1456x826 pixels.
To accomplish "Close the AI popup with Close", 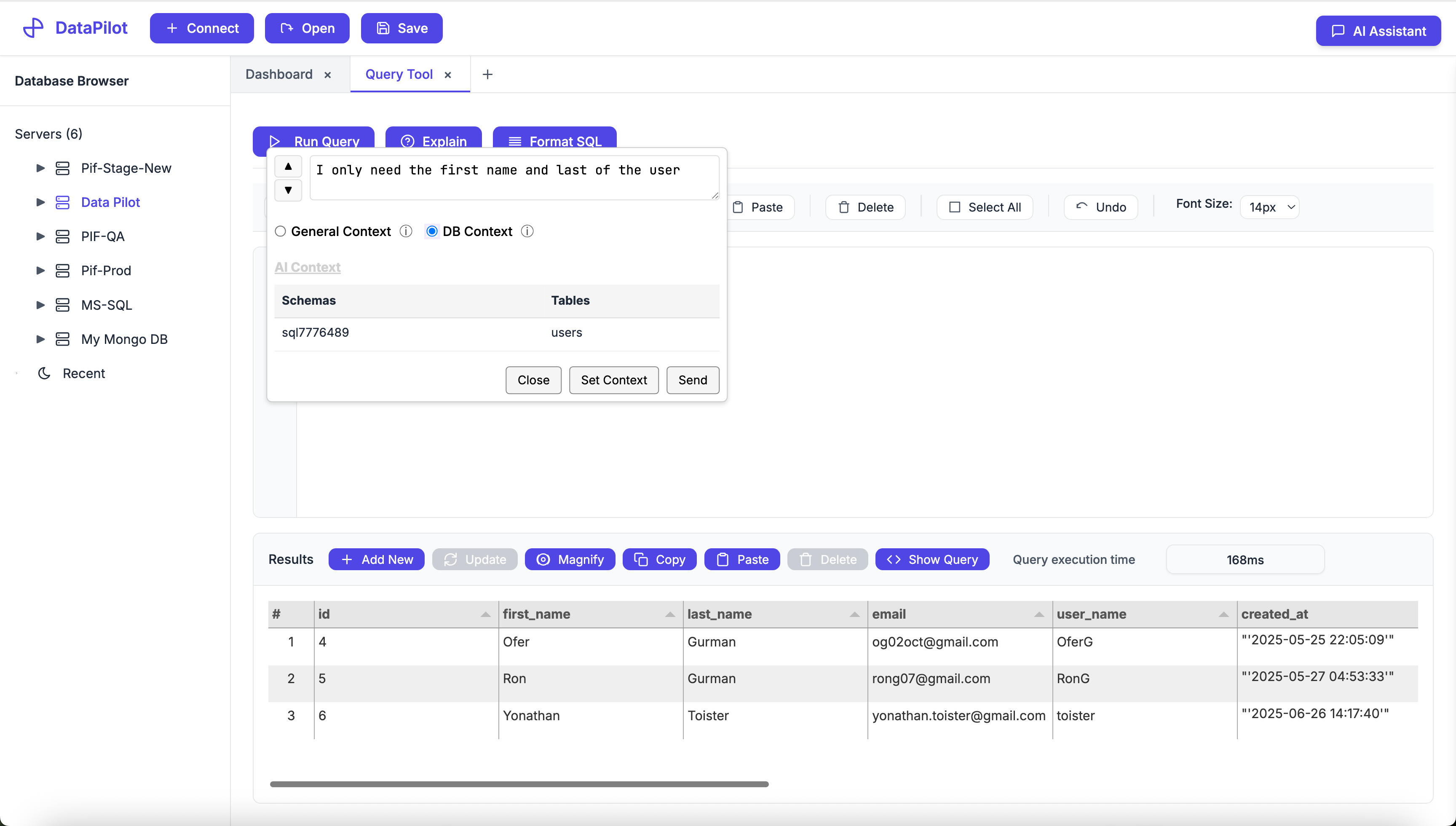I will [533, 380].
